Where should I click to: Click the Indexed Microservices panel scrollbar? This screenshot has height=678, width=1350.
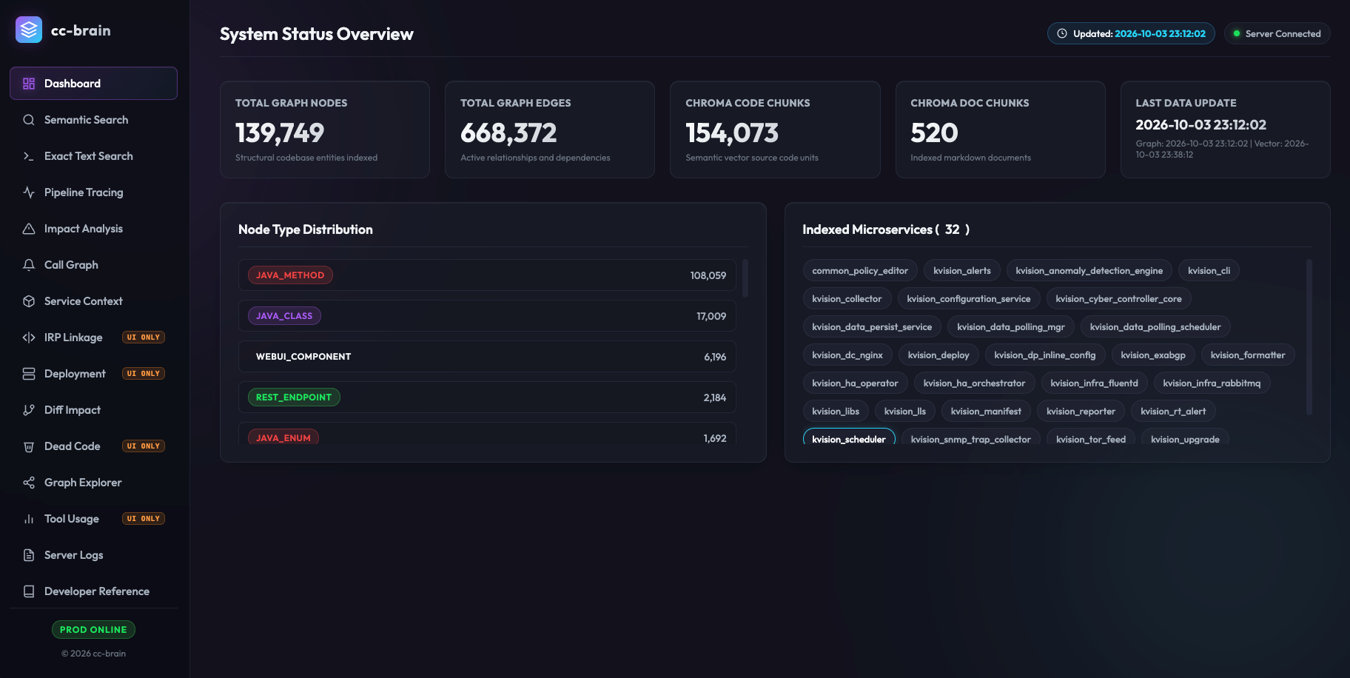[x=1309, y=337]
